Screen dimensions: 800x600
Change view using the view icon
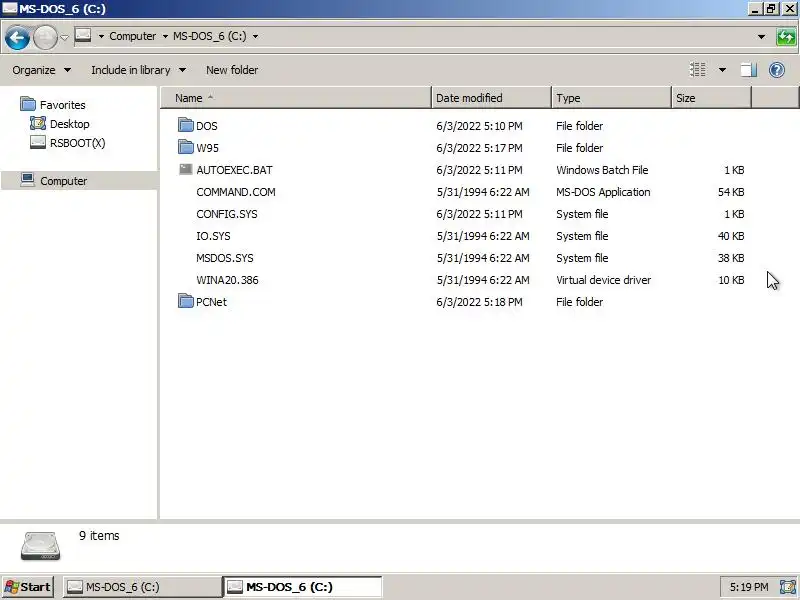[697, 69]
